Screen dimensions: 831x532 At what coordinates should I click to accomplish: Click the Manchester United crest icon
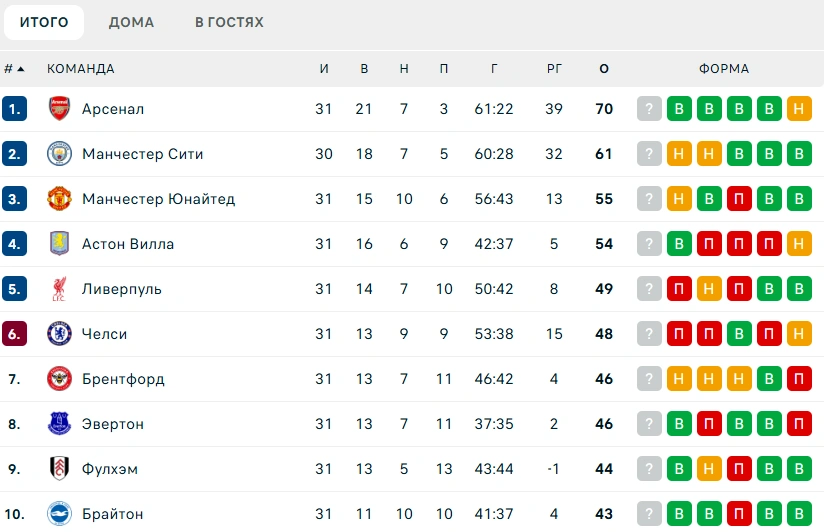pyautogui.click(x=60, y=199)
